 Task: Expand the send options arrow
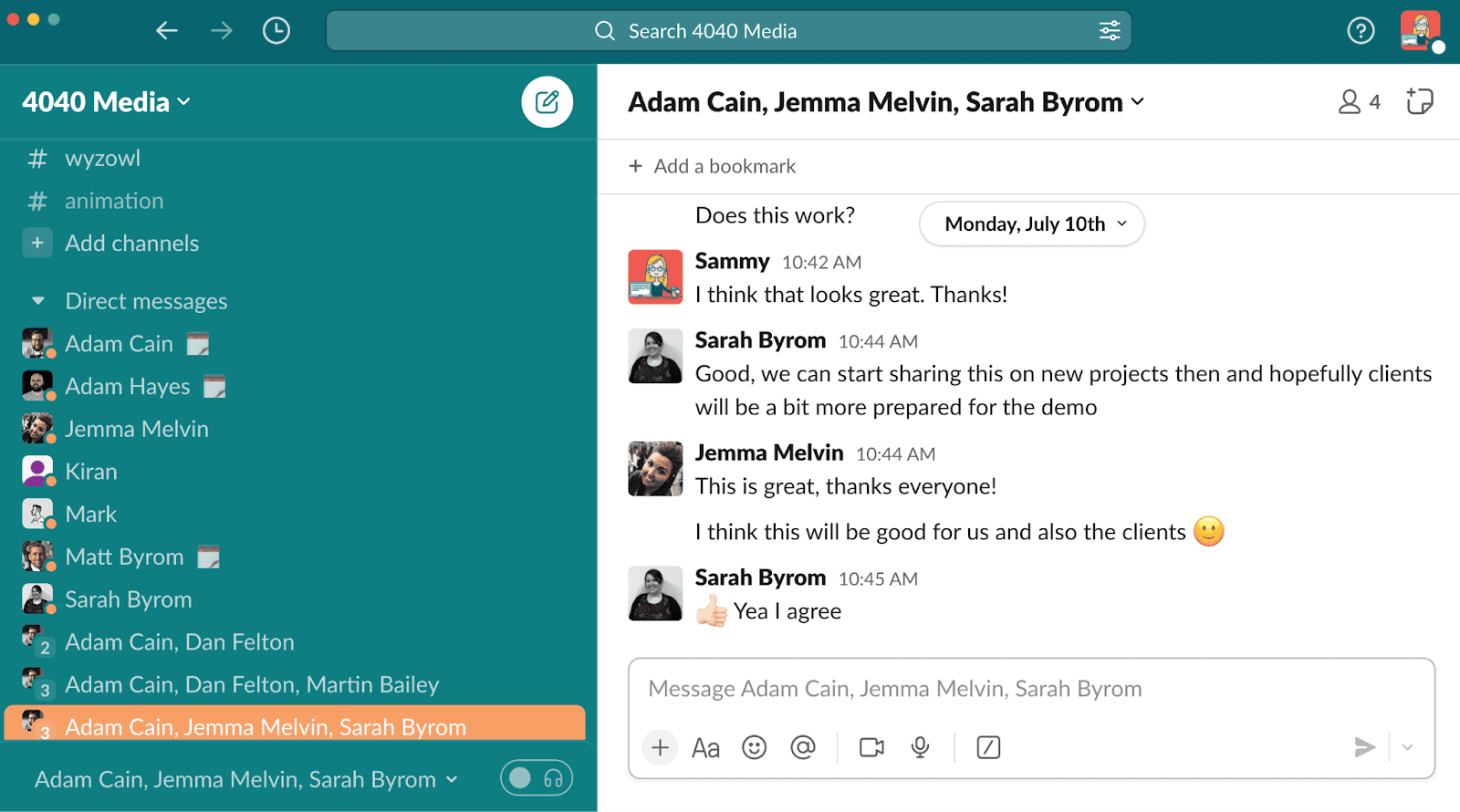point(1407,748)
